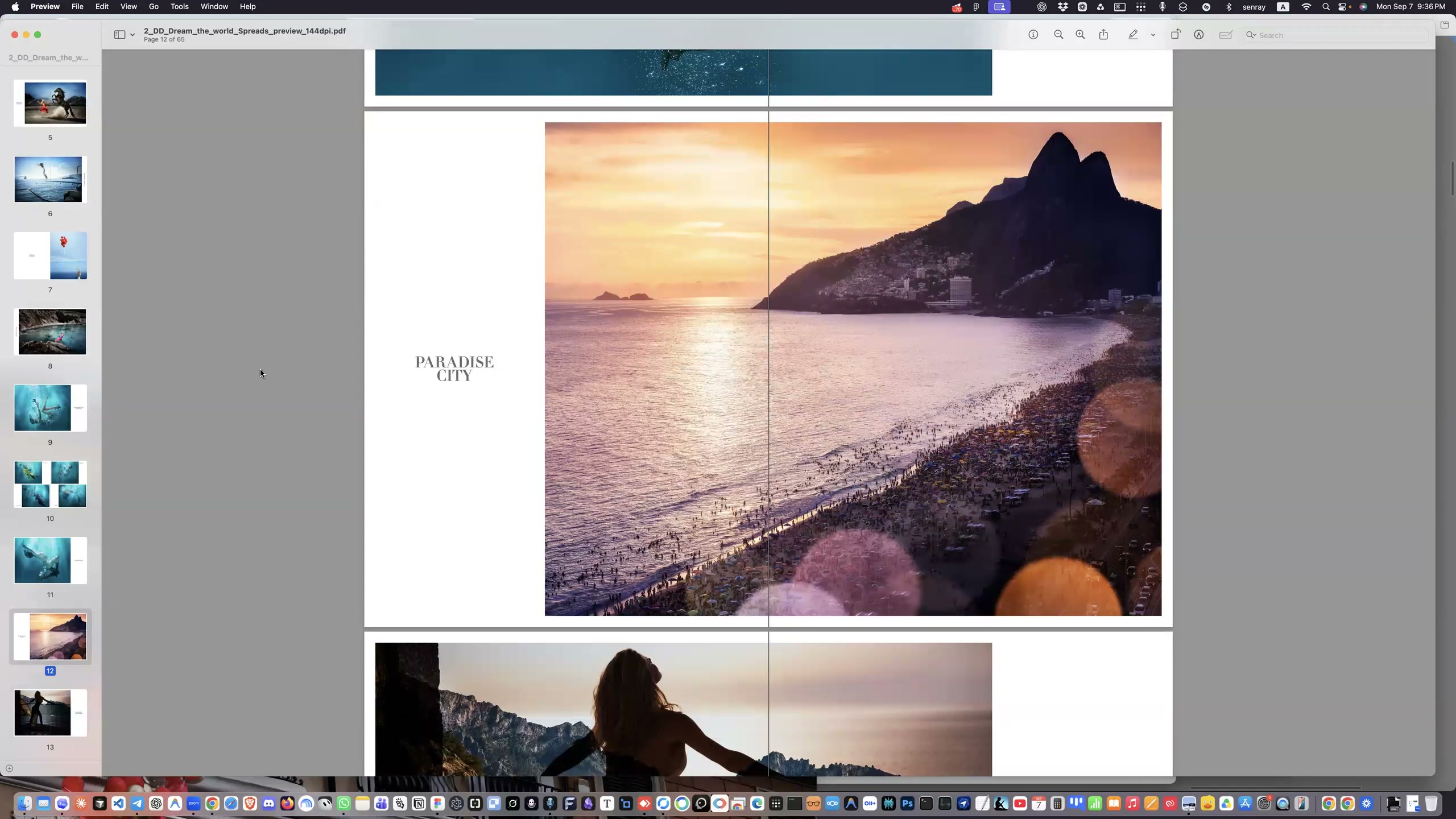Open the document Inspector info icon
This screenshot has width=1456, height=819.
1033,35
